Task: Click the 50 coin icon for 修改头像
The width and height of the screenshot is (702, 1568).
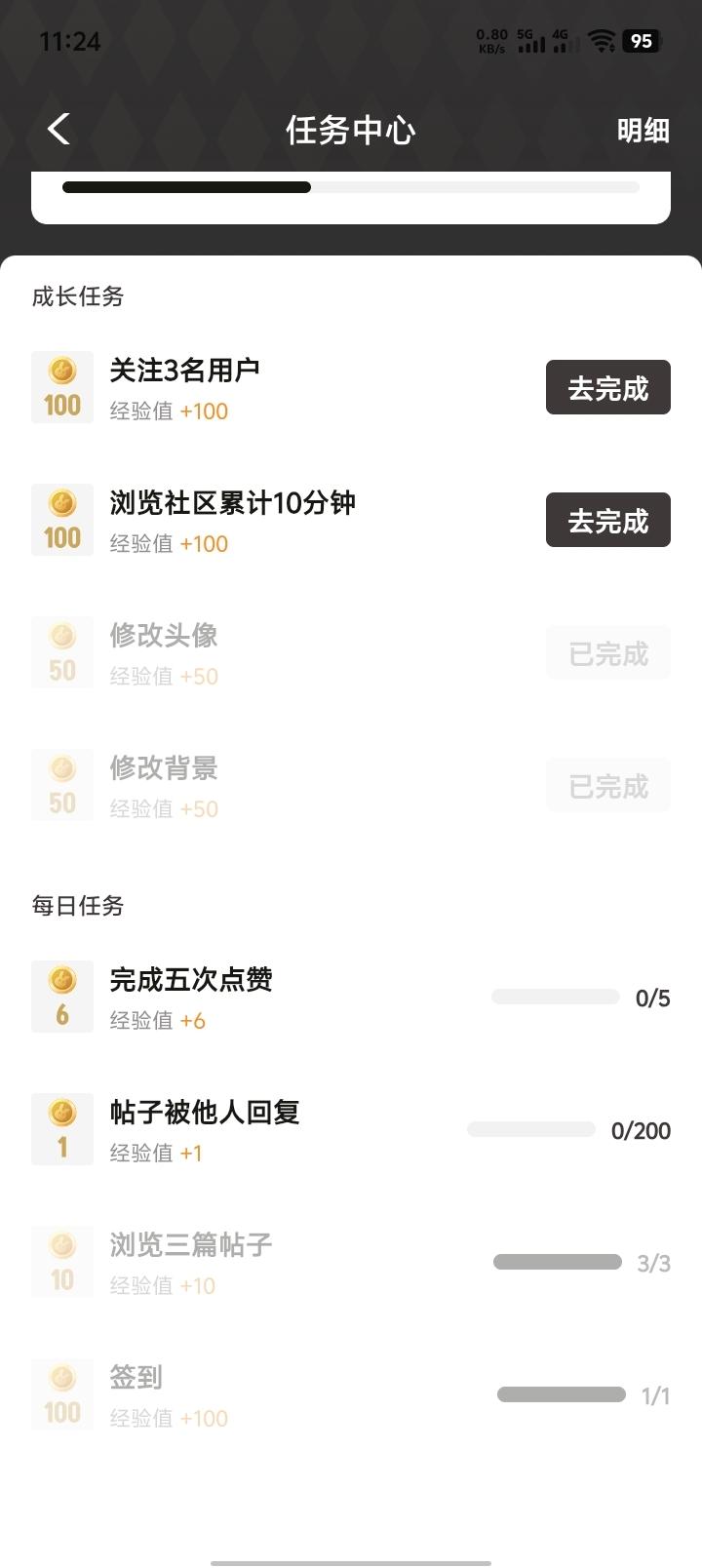Action: pyautogui.click(x=62, y=652)
